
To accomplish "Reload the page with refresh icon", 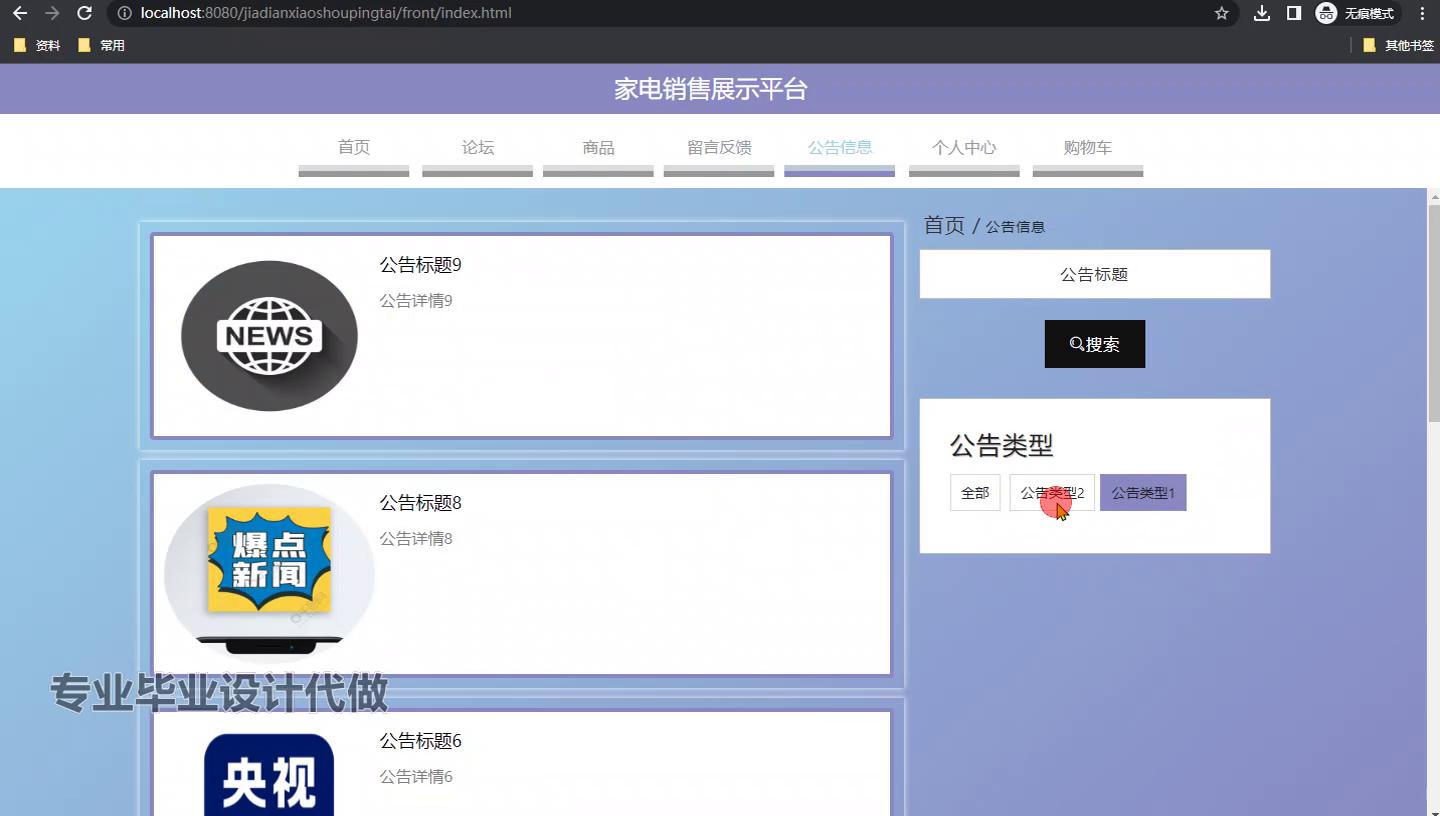I will click(x=85, y=13).
